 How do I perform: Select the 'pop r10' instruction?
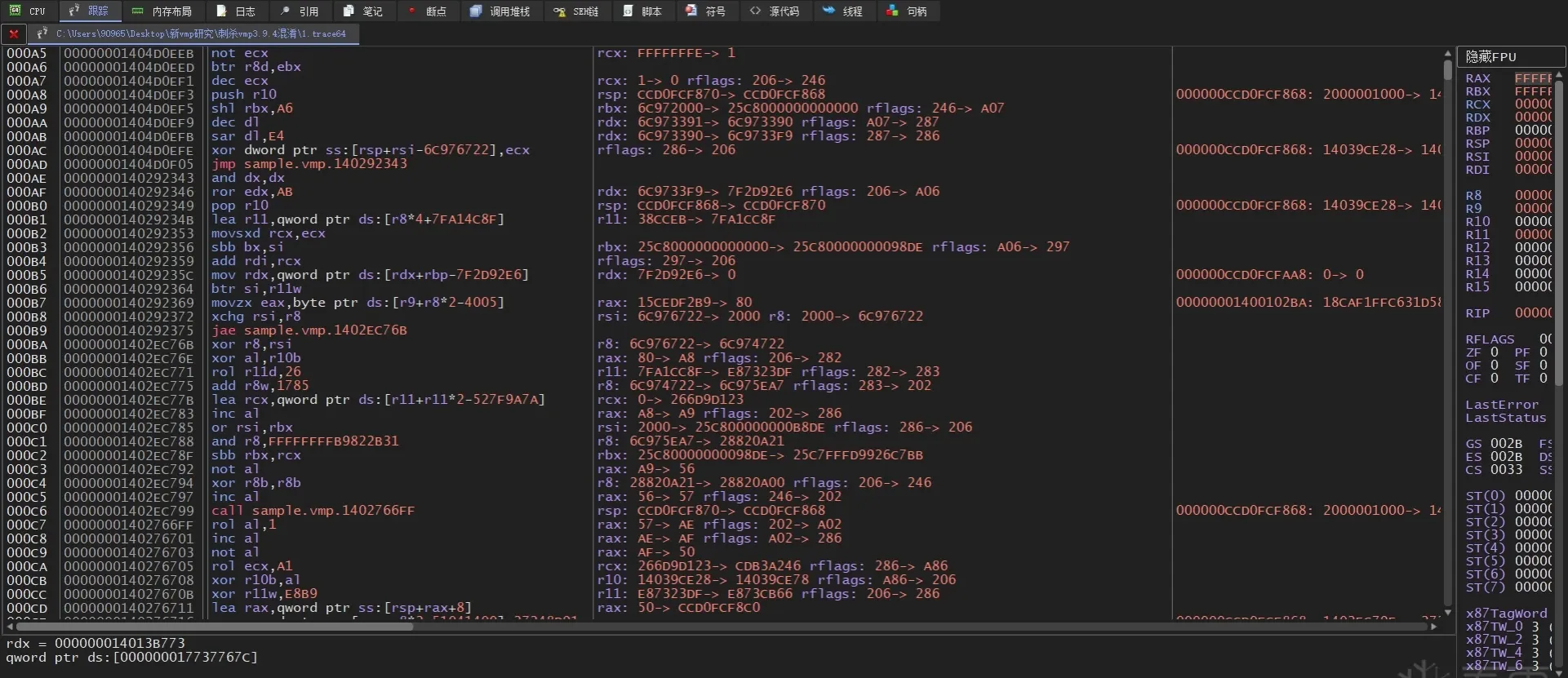239,206
